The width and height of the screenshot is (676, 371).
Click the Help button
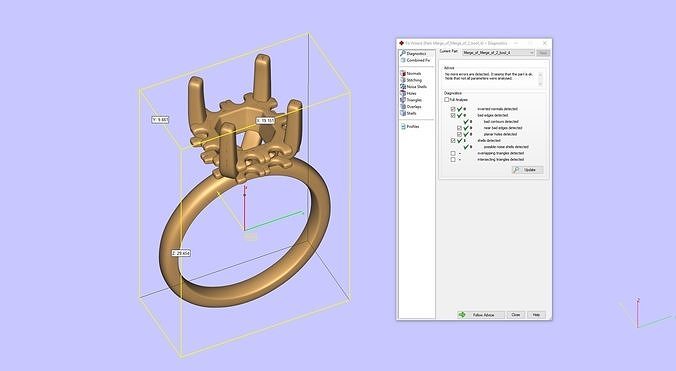536,315
